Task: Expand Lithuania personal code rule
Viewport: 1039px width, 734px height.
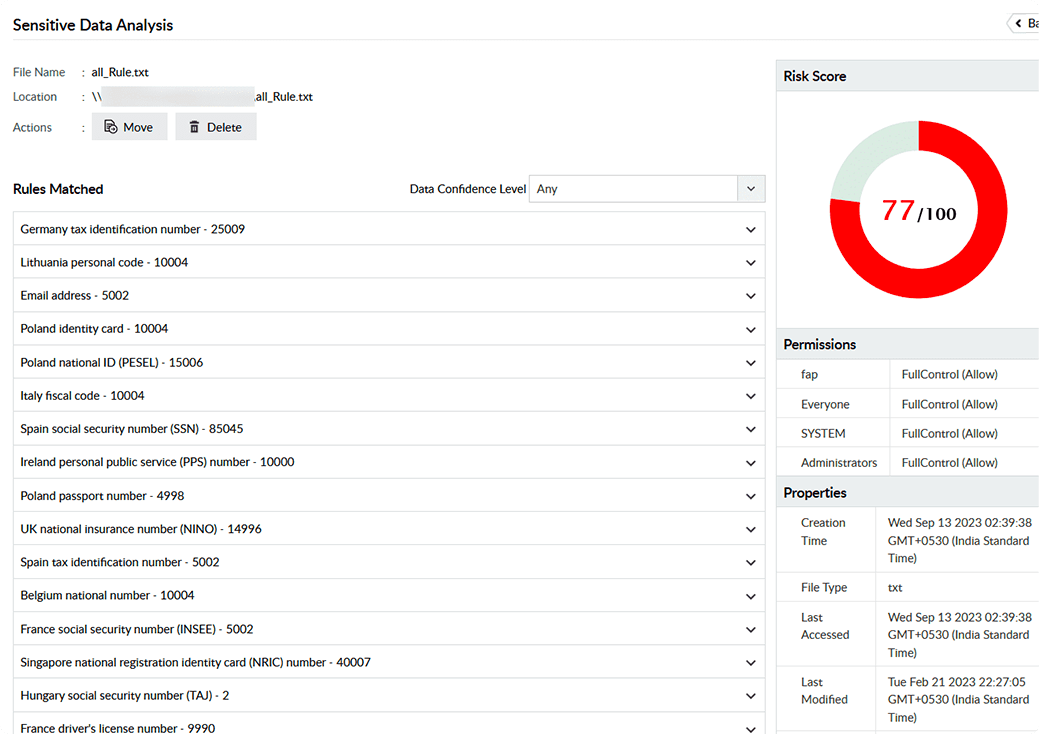Action: pos(389,262)
